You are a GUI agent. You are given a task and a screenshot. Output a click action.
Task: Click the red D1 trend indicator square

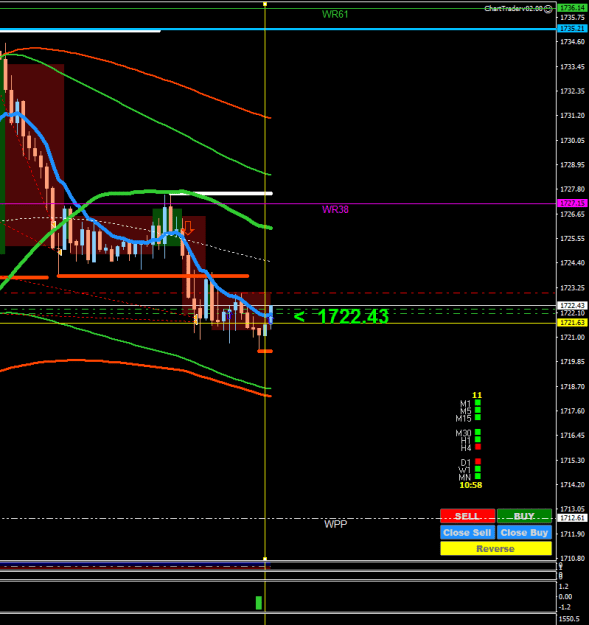(x=478, y=462)
